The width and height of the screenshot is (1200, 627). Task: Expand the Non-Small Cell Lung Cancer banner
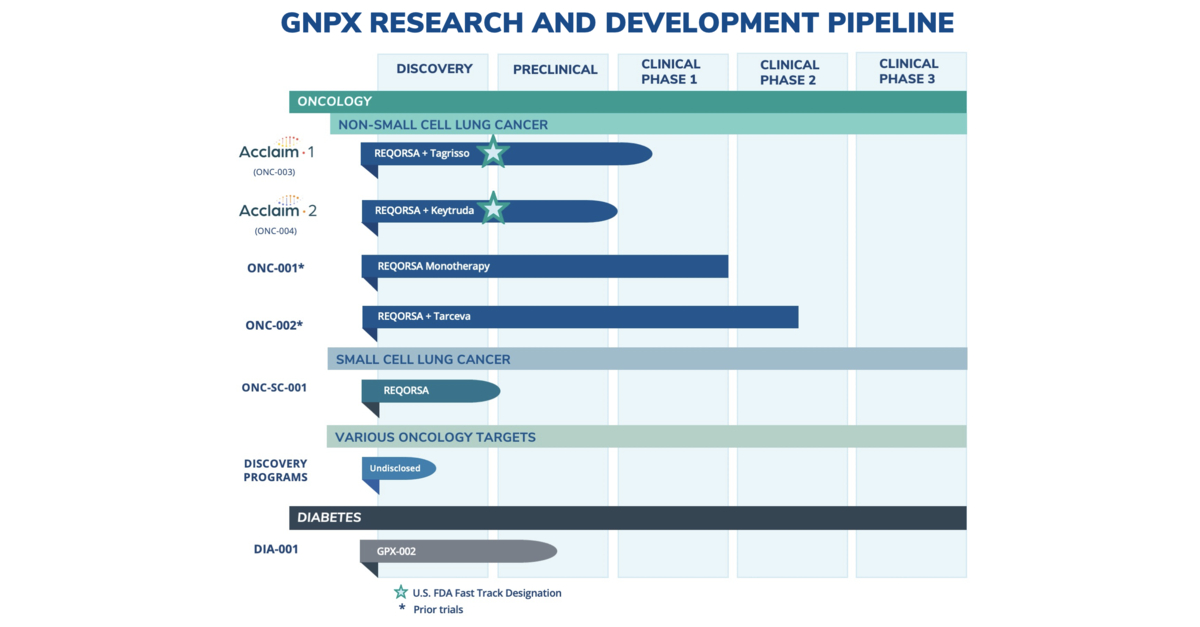[647, 124]
